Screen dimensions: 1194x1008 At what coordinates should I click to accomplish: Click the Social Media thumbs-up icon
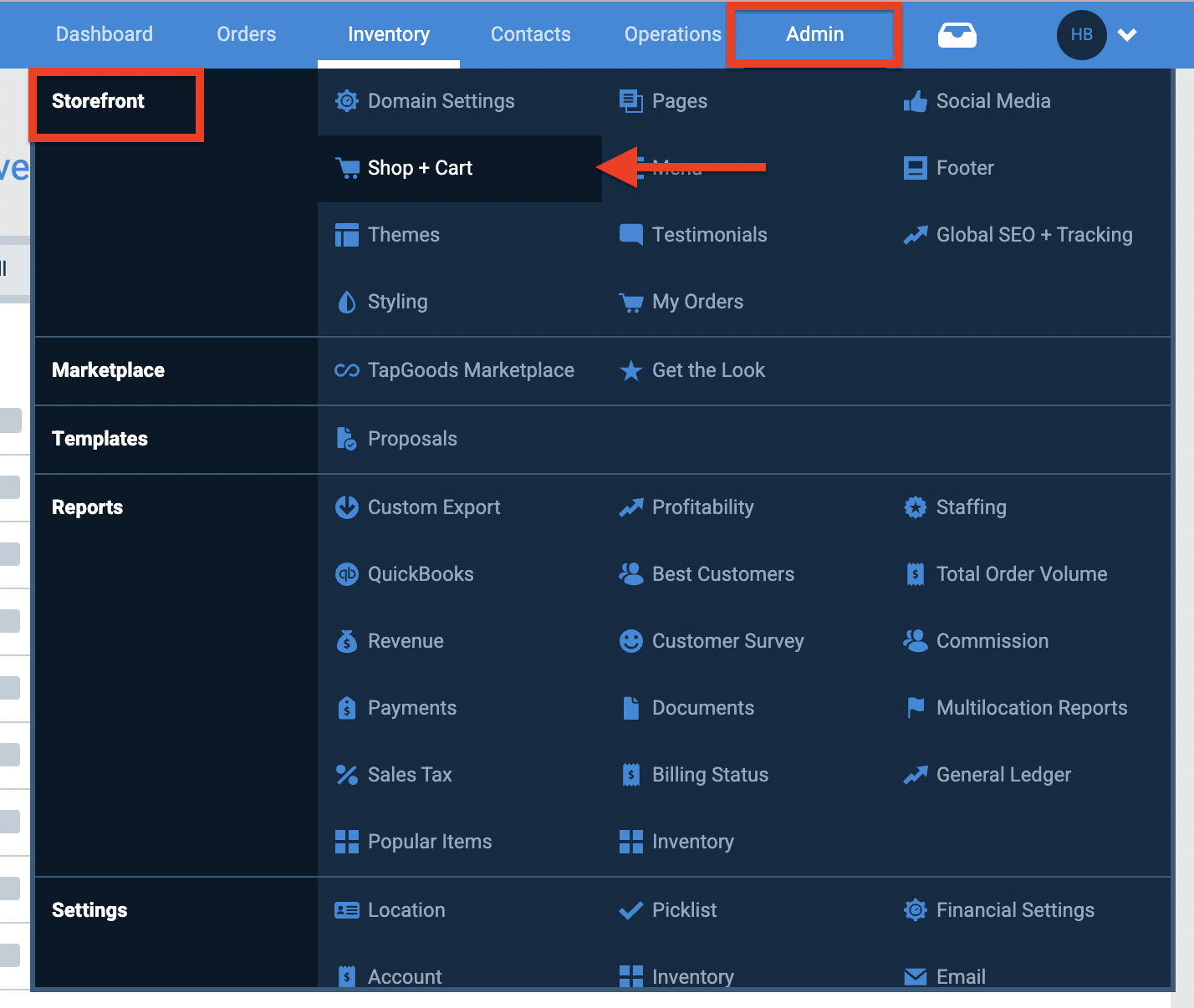pyautogui.click(x=915, y=101)
